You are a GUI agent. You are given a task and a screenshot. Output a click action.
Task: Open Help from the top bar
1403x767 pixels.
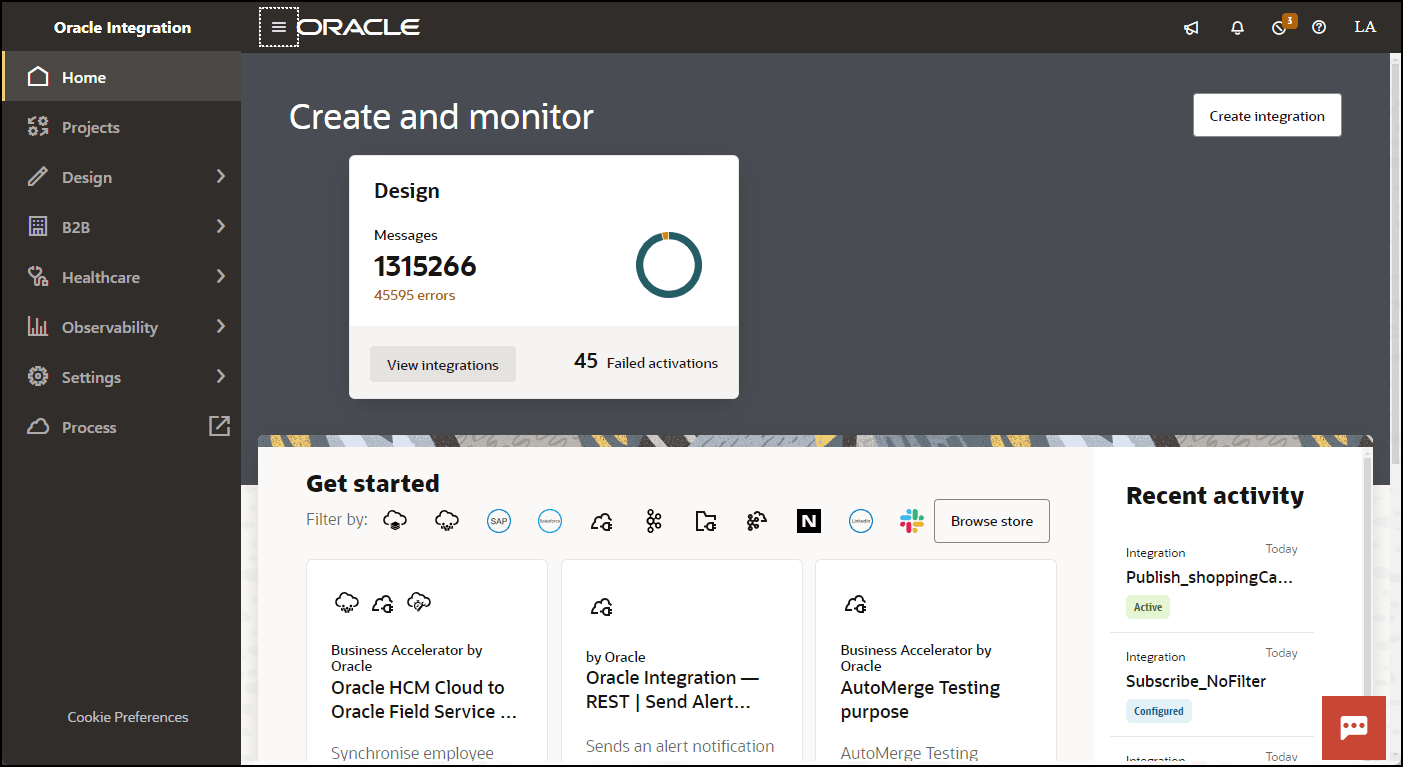(x=1319, y=27)
